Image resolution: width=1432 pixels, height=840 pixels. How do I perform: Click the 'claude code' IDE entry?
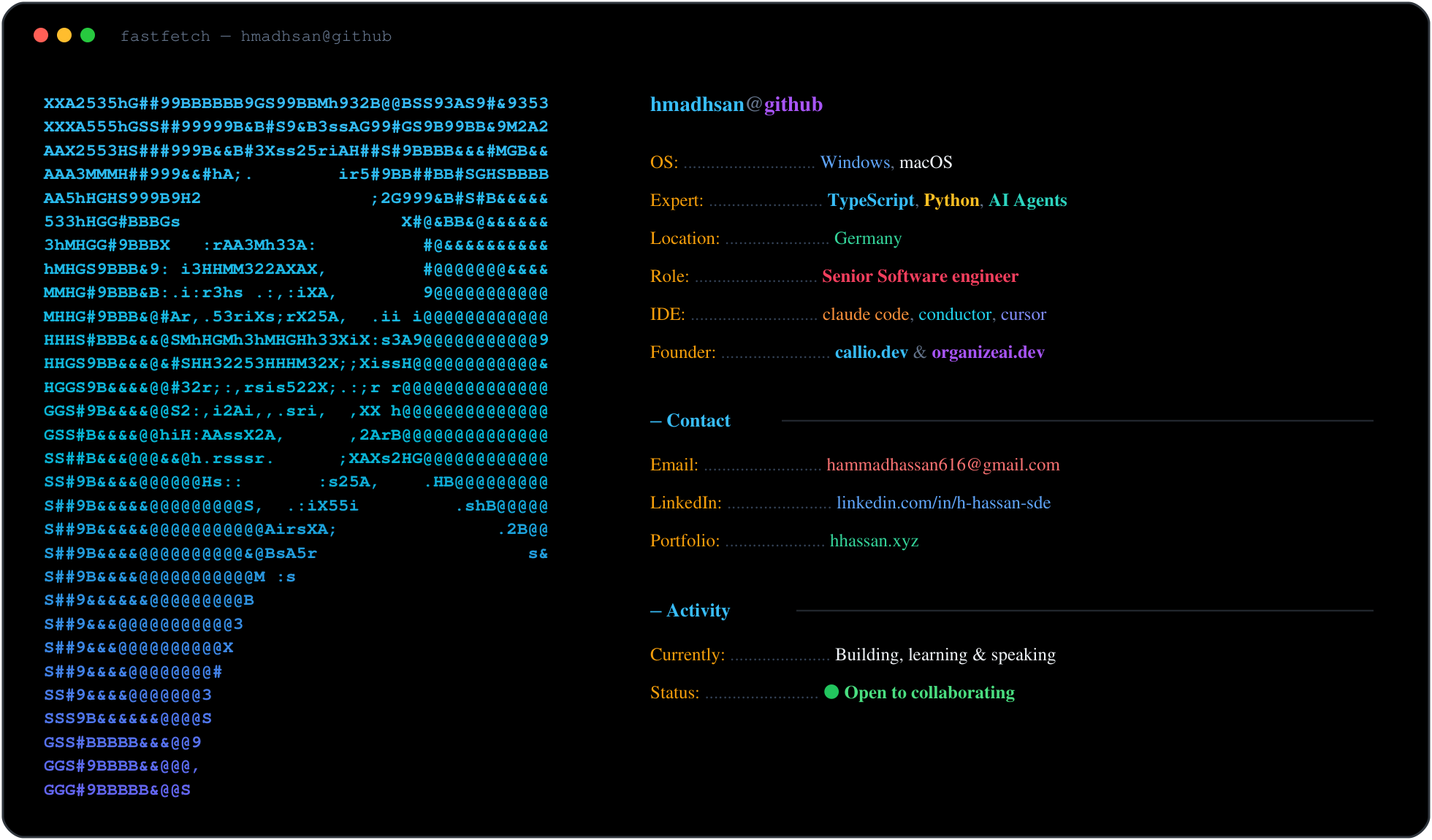(865, 314)
